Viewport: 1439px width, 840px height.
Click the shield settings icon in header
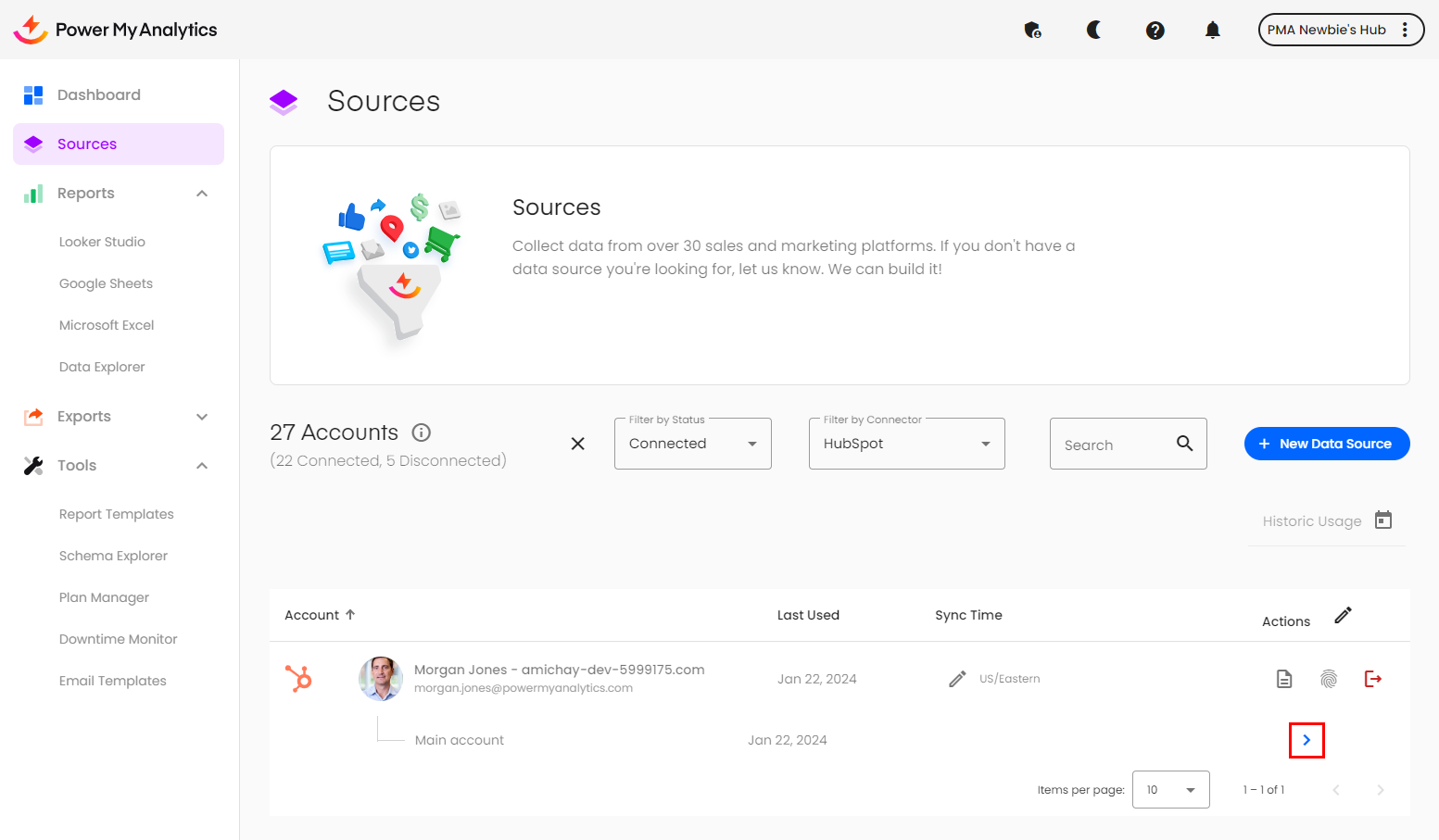tap(1032, 31)
